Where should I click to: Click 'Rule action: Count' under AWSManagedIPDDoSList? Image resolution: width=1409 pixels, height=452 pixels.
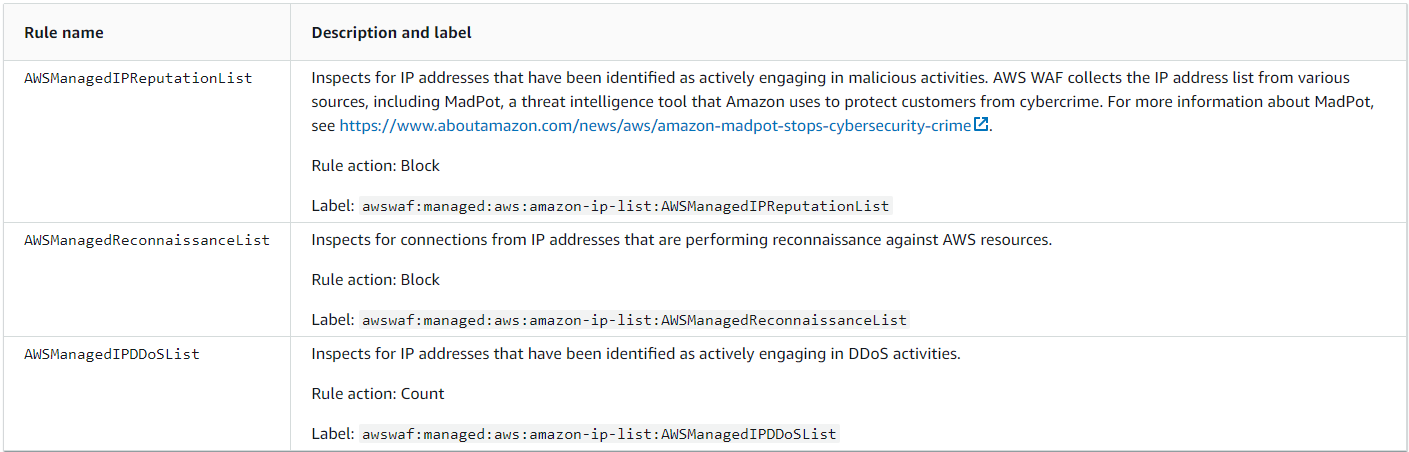[x=378, y=394]
